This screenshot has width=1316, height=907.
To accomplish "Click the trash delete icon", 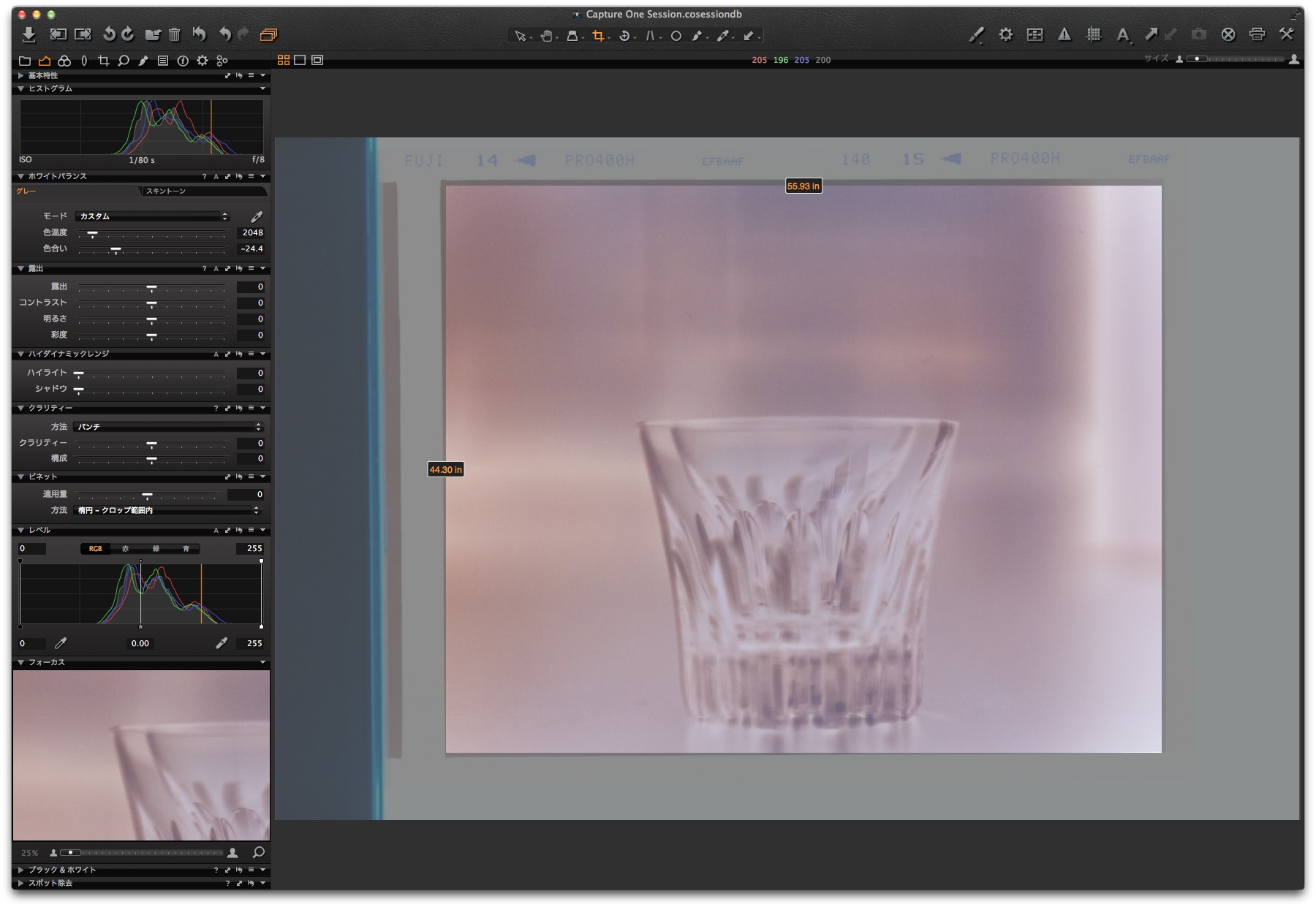I will (174, 34).
